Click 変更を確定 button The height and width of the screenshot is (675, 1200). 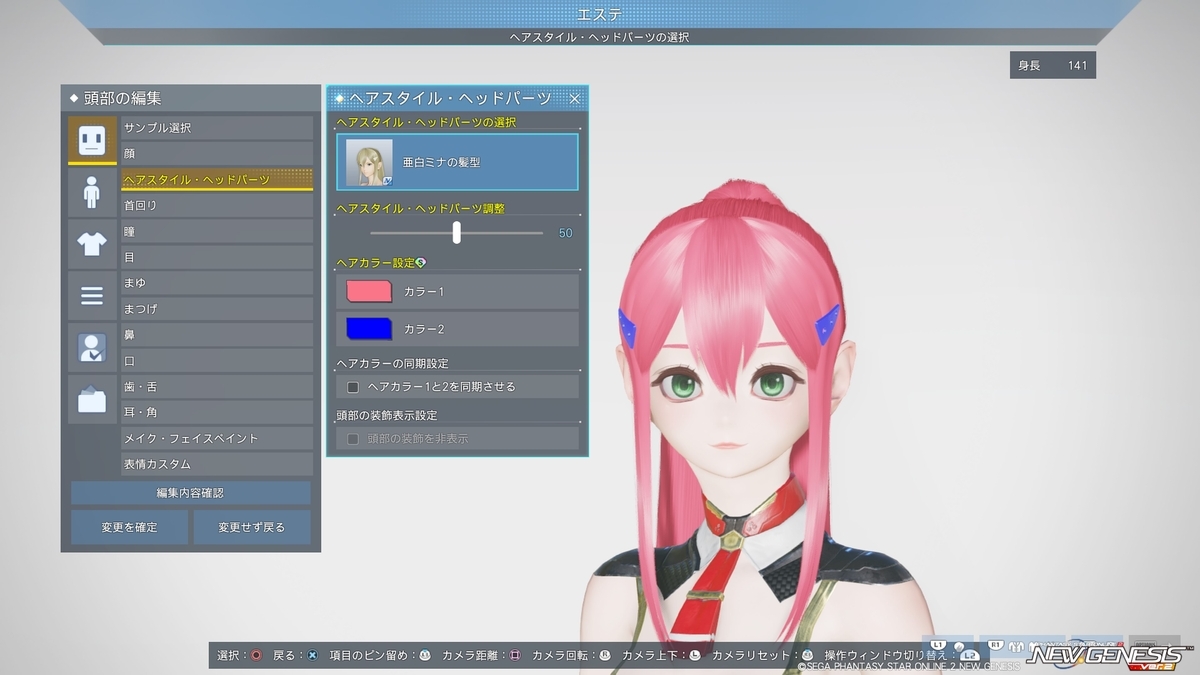[129, 527]
